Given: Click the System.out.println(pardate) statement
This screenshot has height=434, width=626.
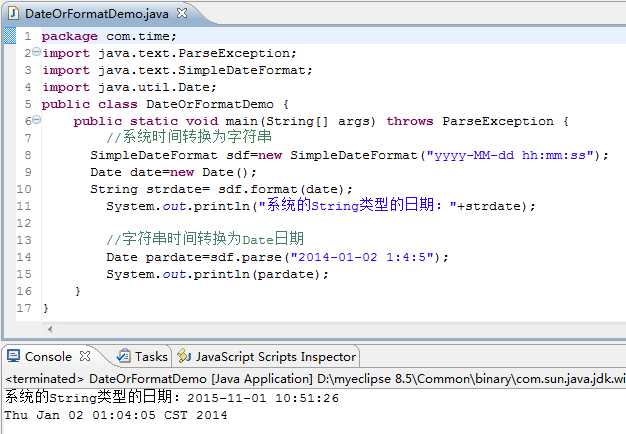Looking at the screenshot, I should [217, 274].
